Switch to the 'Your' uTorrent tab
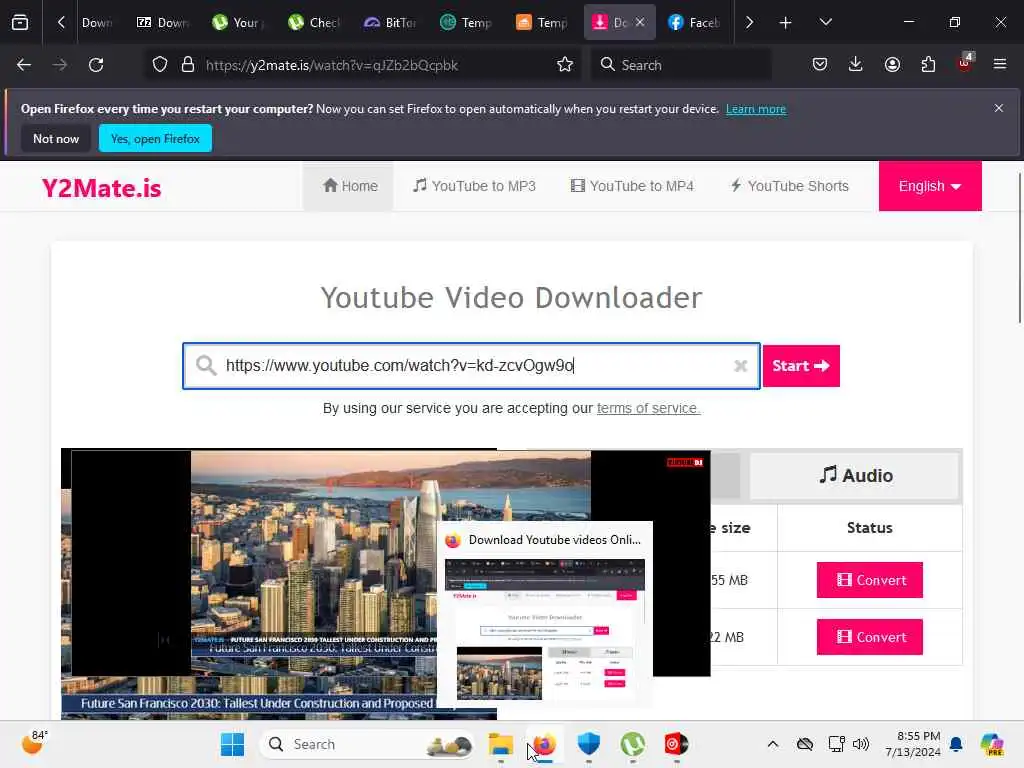The width and height of the screenshot is (1024, 768). pos(238,23)
